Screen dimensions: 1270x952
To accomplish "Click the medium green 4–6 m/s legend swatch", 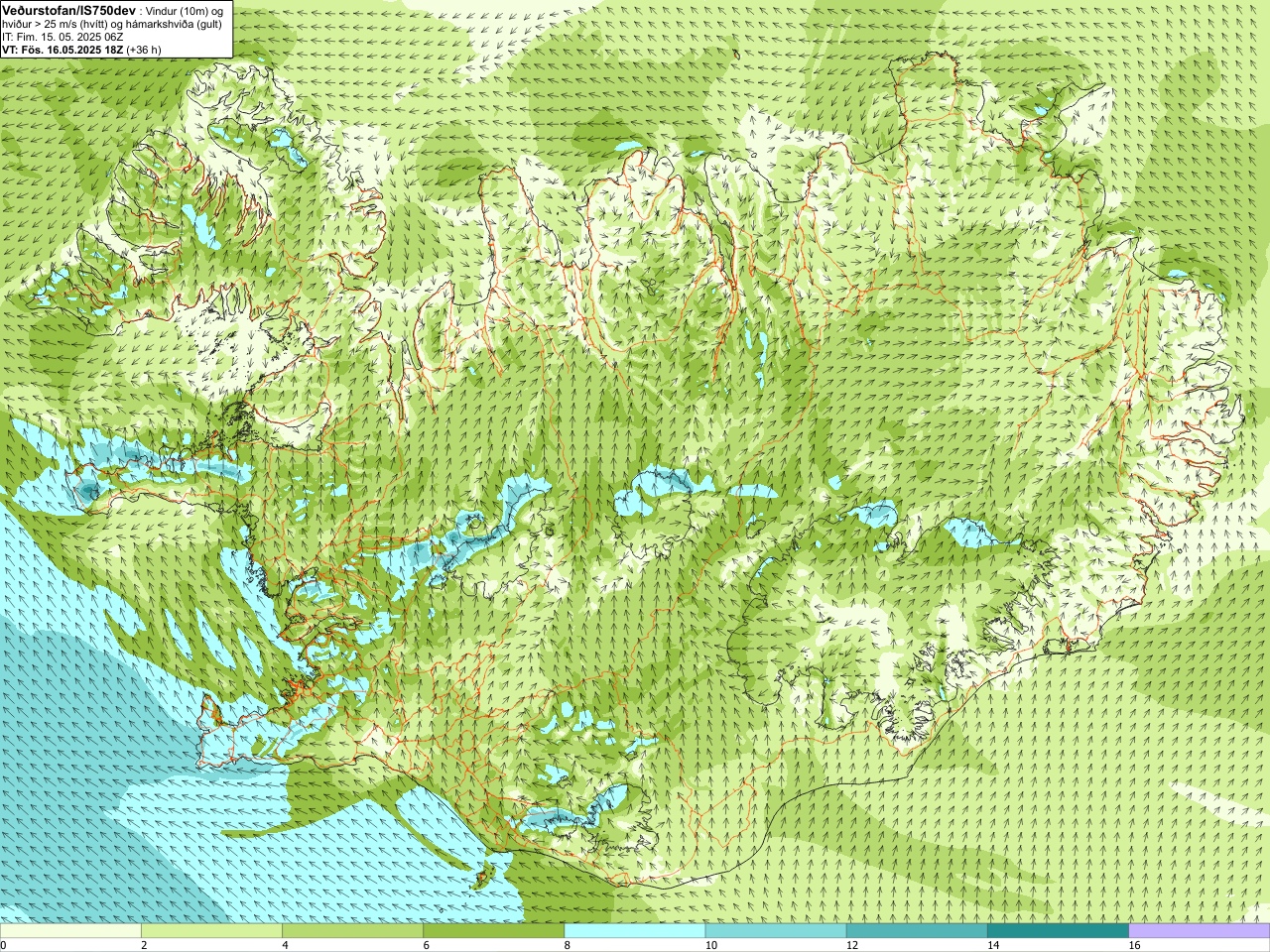I will click(x=352, y=931).
